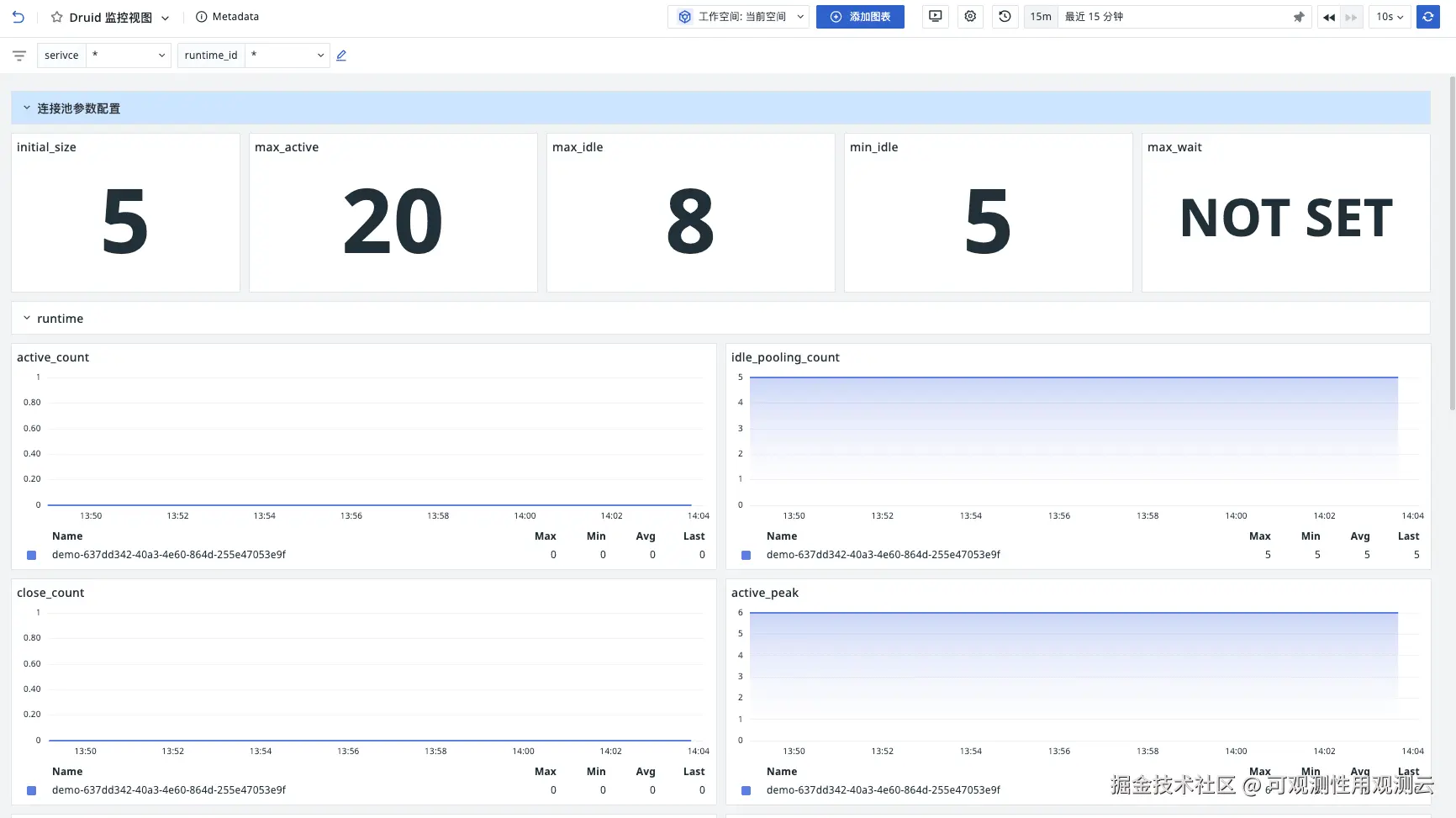Click the add chart button
Screen dimensions: 1456x818
860,17
